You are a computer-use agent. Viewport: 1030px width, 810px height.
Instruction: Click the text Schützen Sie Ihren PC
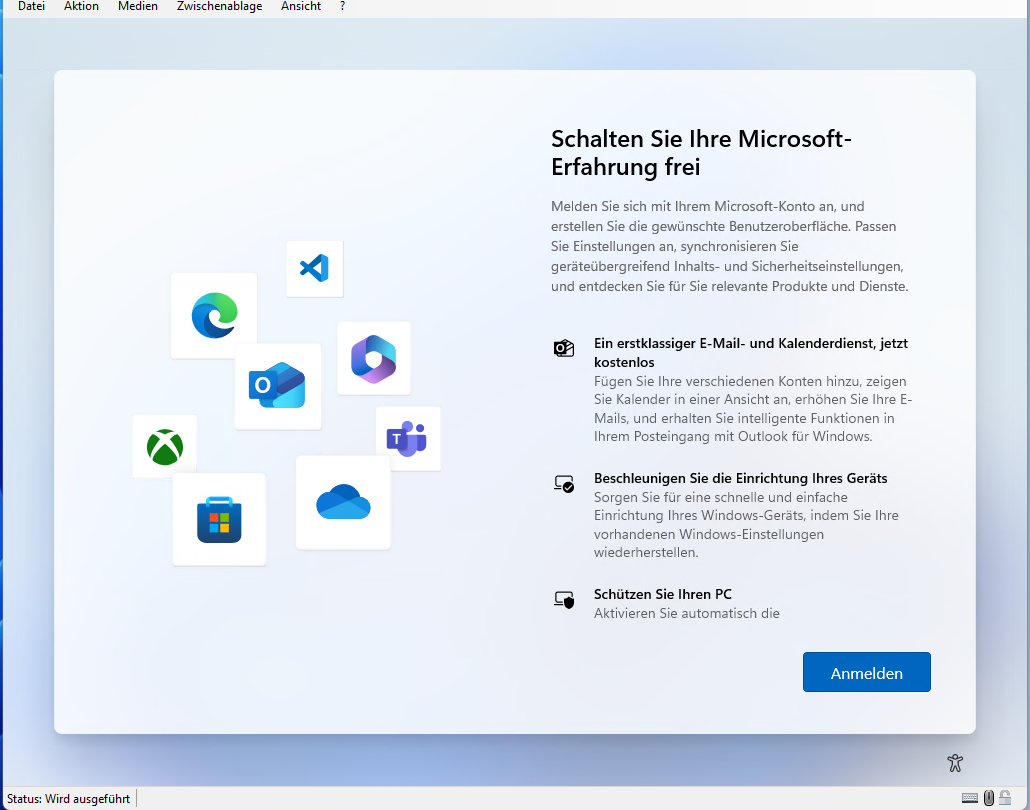tap(663, 595)
